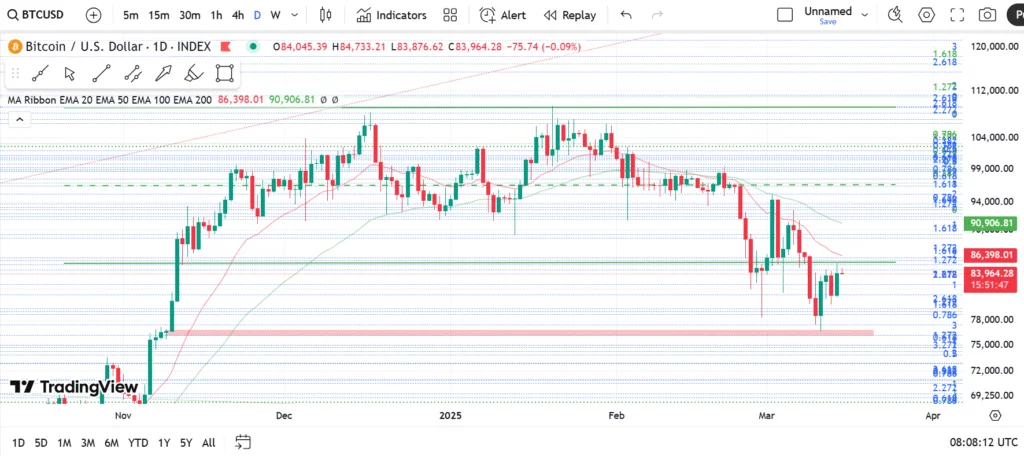1024x456 pixels.
Task: Set date range to 3M
Action: [88, 443]
